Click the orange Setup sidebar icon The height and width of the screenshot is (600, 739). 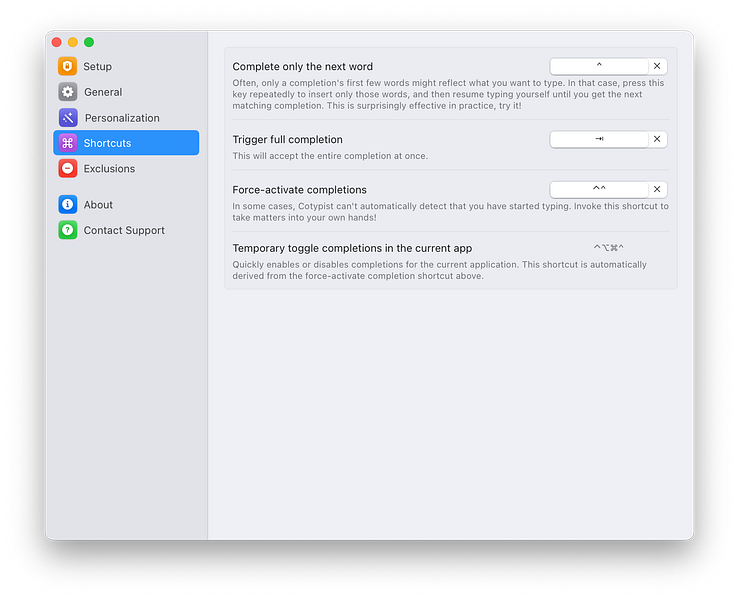tap(67, 66)
